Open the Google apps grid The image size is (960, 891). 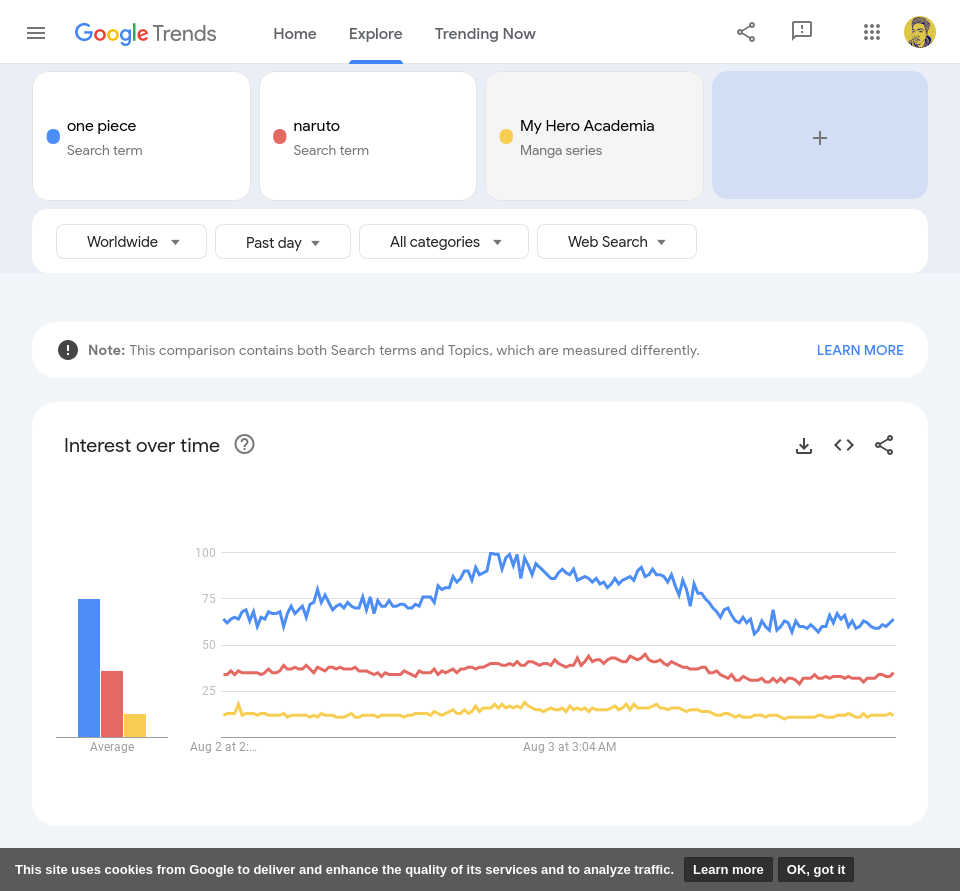click(872, 32)
